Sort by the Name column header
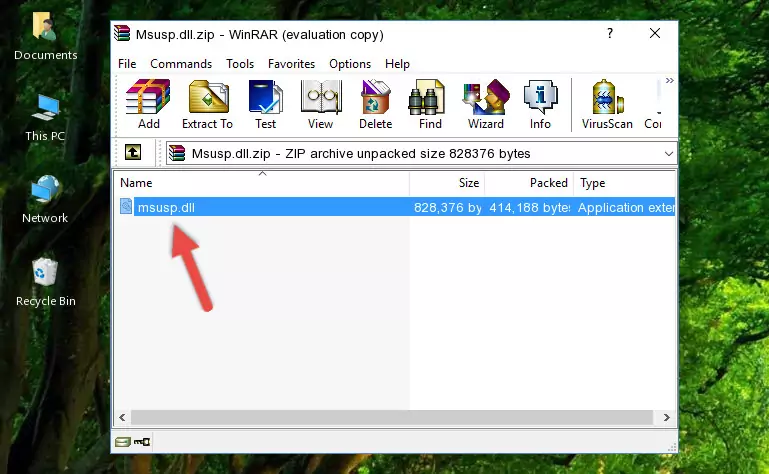This screenshot has width=769, height=474. pos(262,183)
